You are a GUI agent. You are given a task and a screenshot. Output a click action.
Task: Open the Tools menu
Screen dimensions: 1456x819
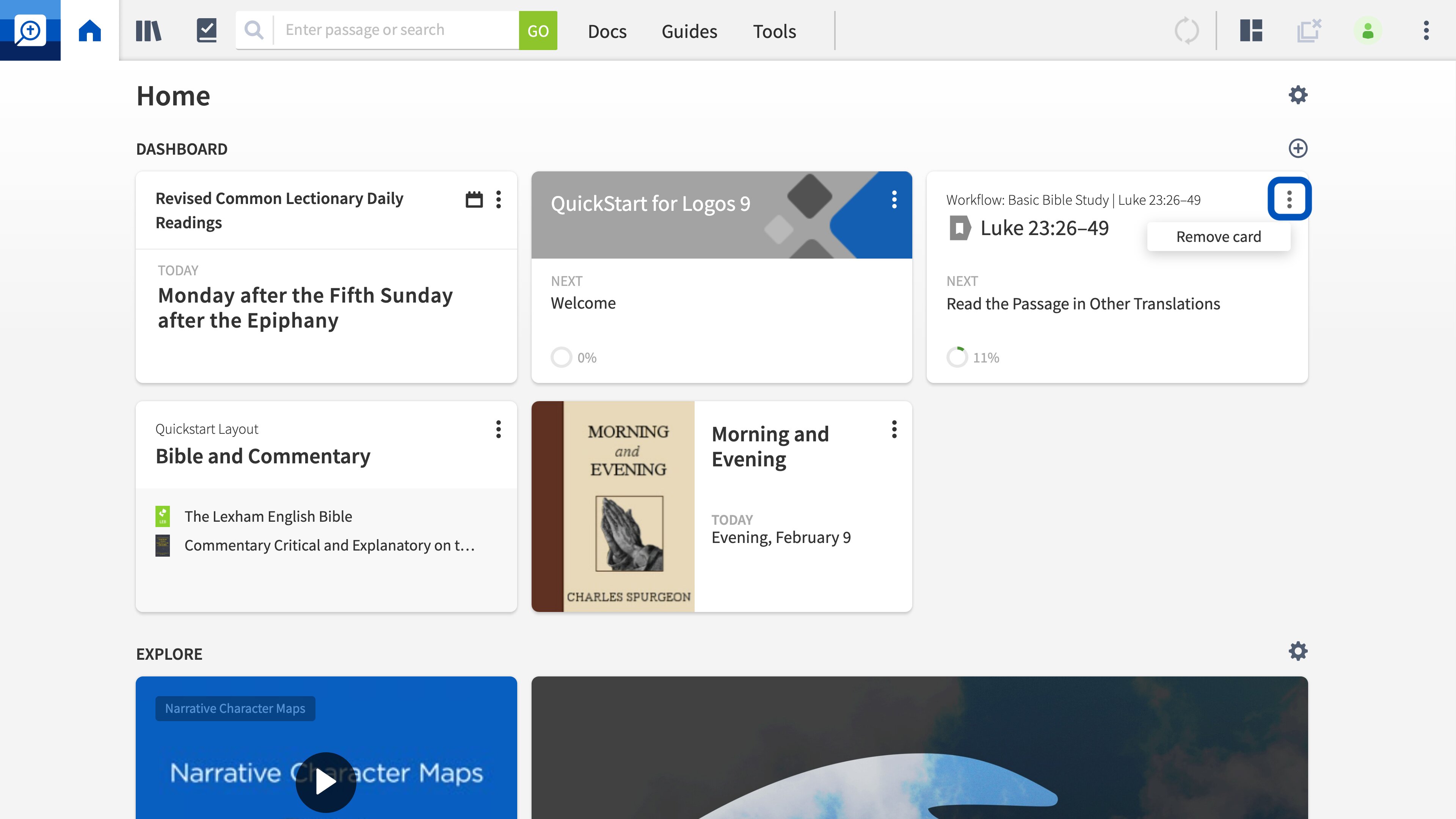[774, 31]
